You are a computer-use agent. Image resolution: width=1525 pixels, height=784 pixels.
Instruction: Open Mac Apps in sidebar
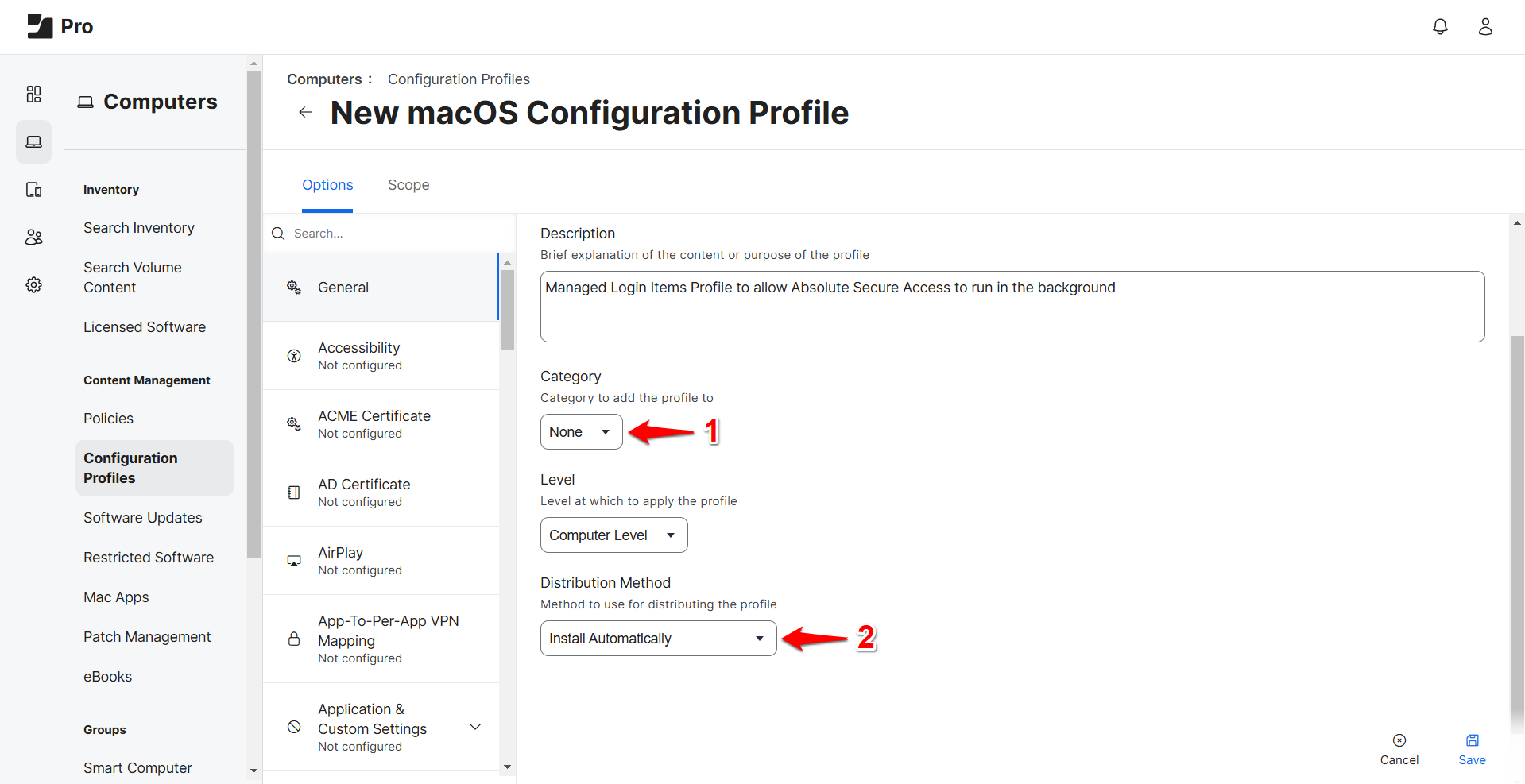(x=116, y=597)
